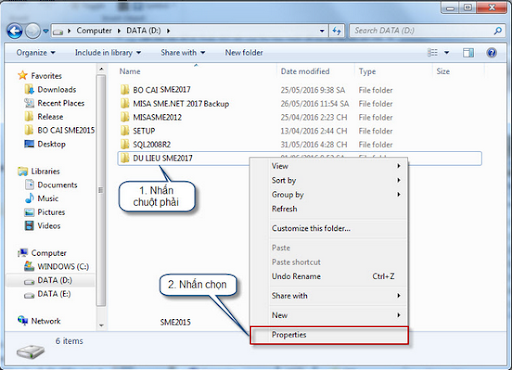The image size is (512, 370).
Task: Click the 6 items status text
Action: click(69, 341)
